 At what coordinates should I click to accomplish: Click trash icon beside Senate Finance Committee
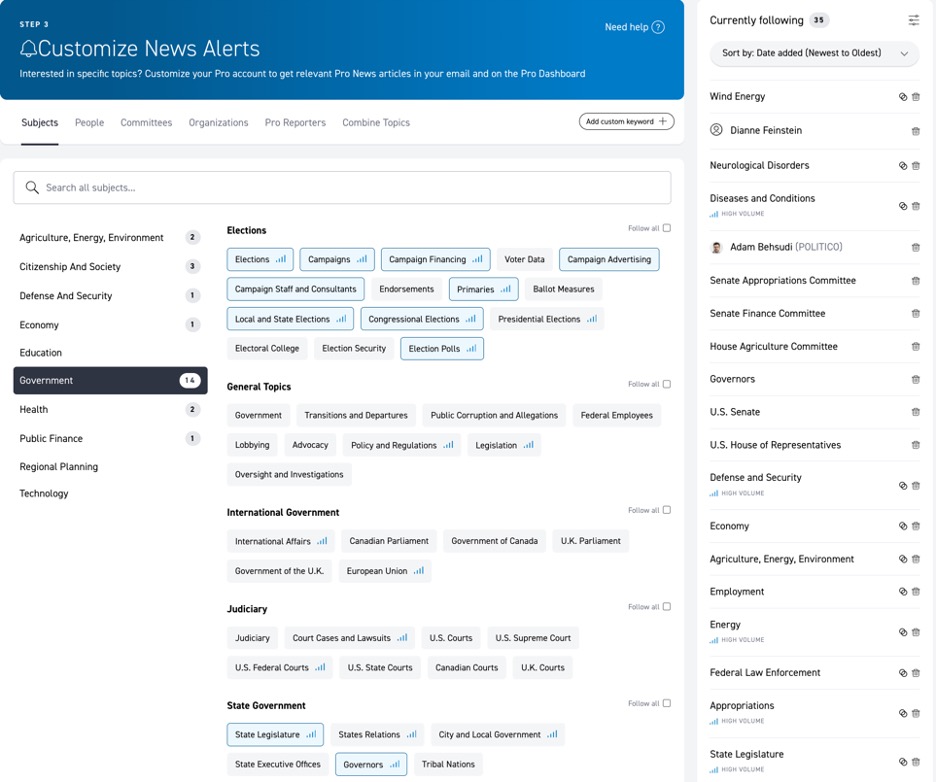point(916,313)
